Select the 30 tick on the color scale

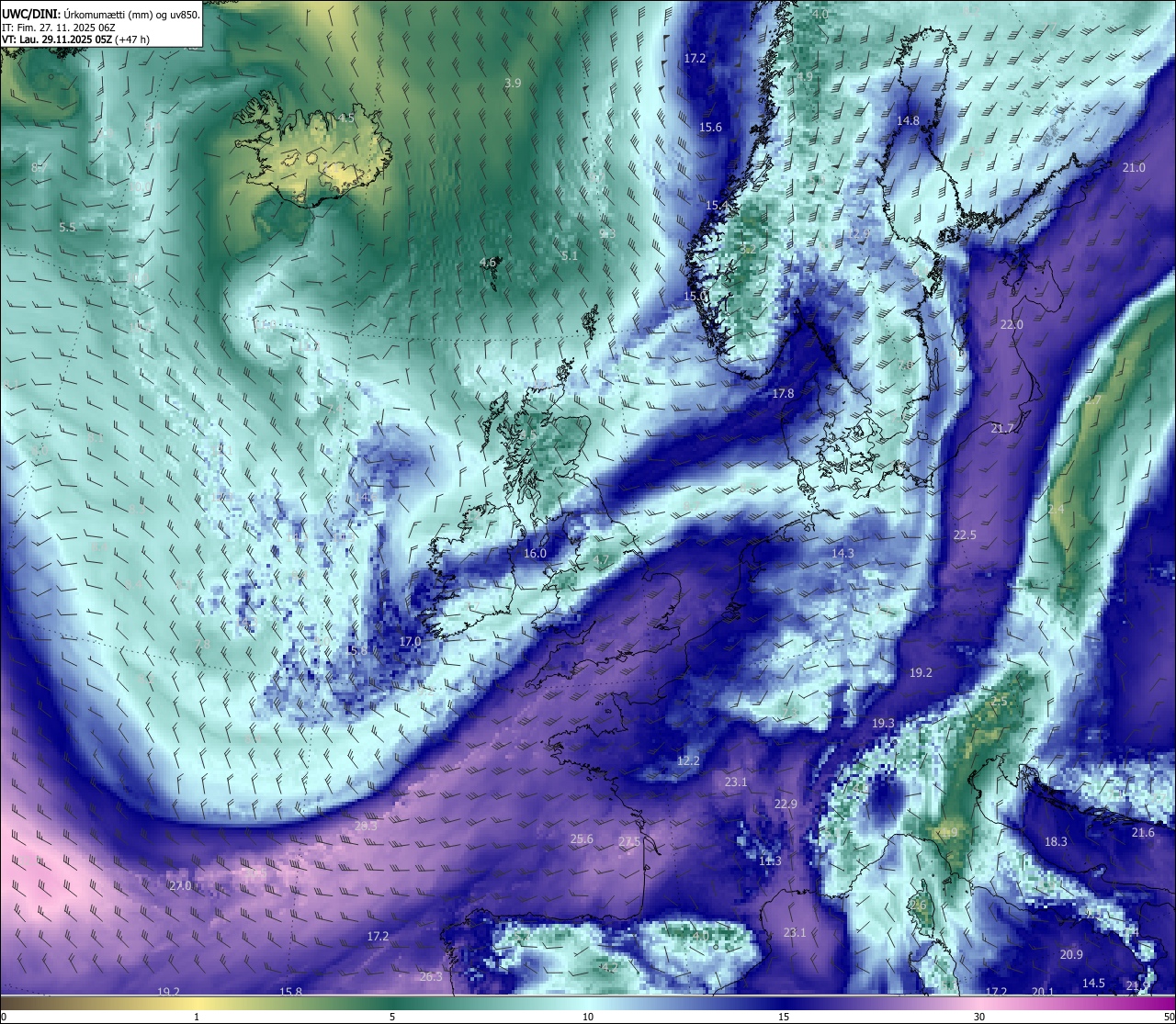point(979,1017)
